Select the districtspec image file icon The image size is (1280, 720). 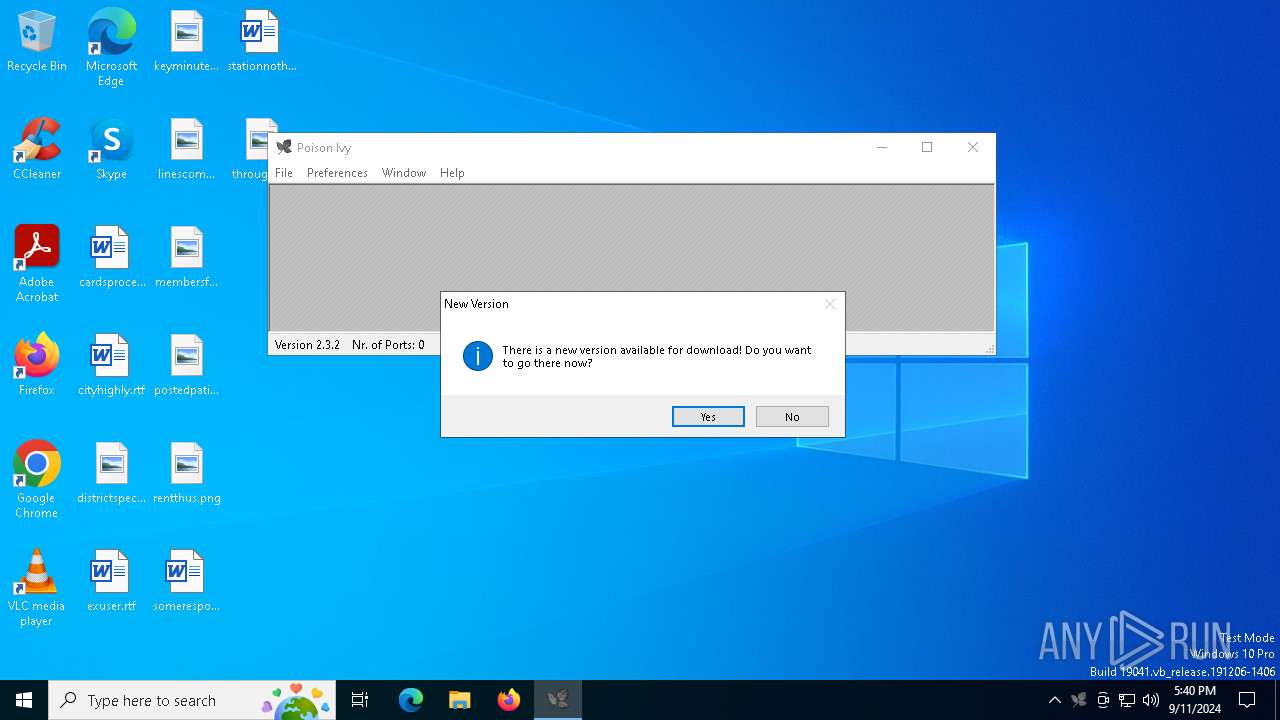(x=112, y=473)
